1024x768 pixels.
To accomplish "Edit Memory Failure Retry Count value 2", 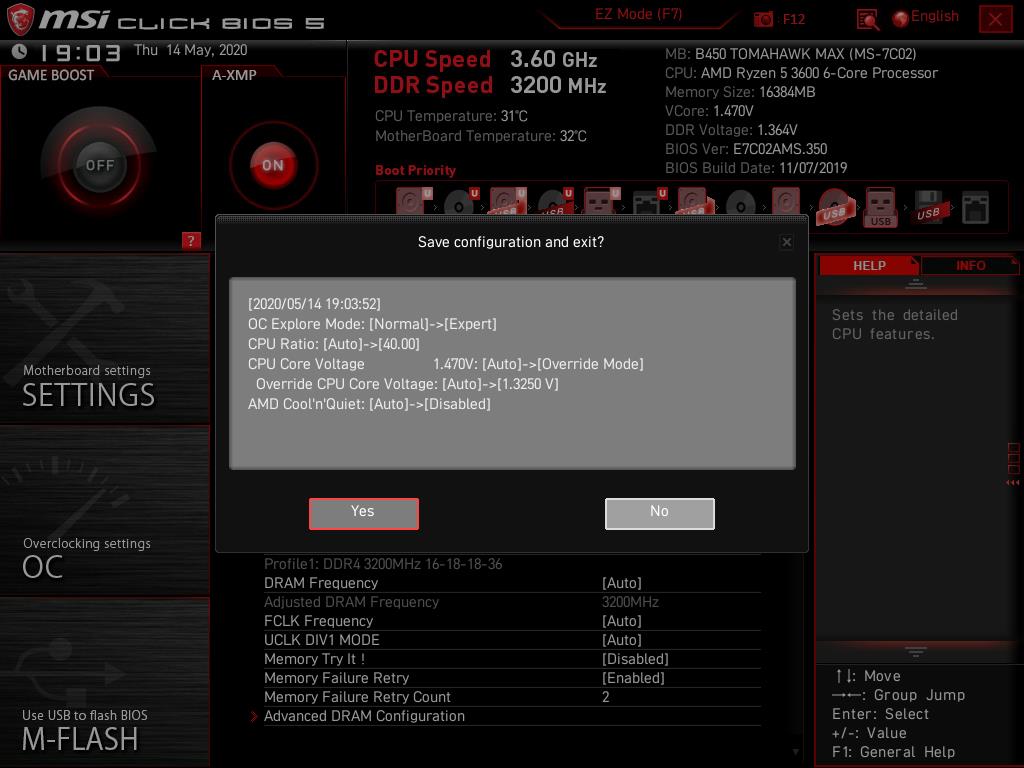I will pyautogui.click(x=512, y=697).
